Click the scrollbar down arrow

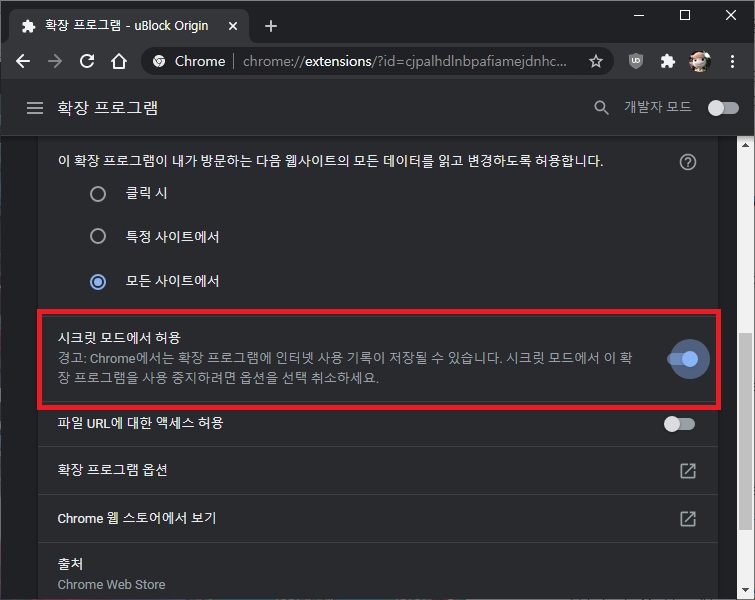745,589
